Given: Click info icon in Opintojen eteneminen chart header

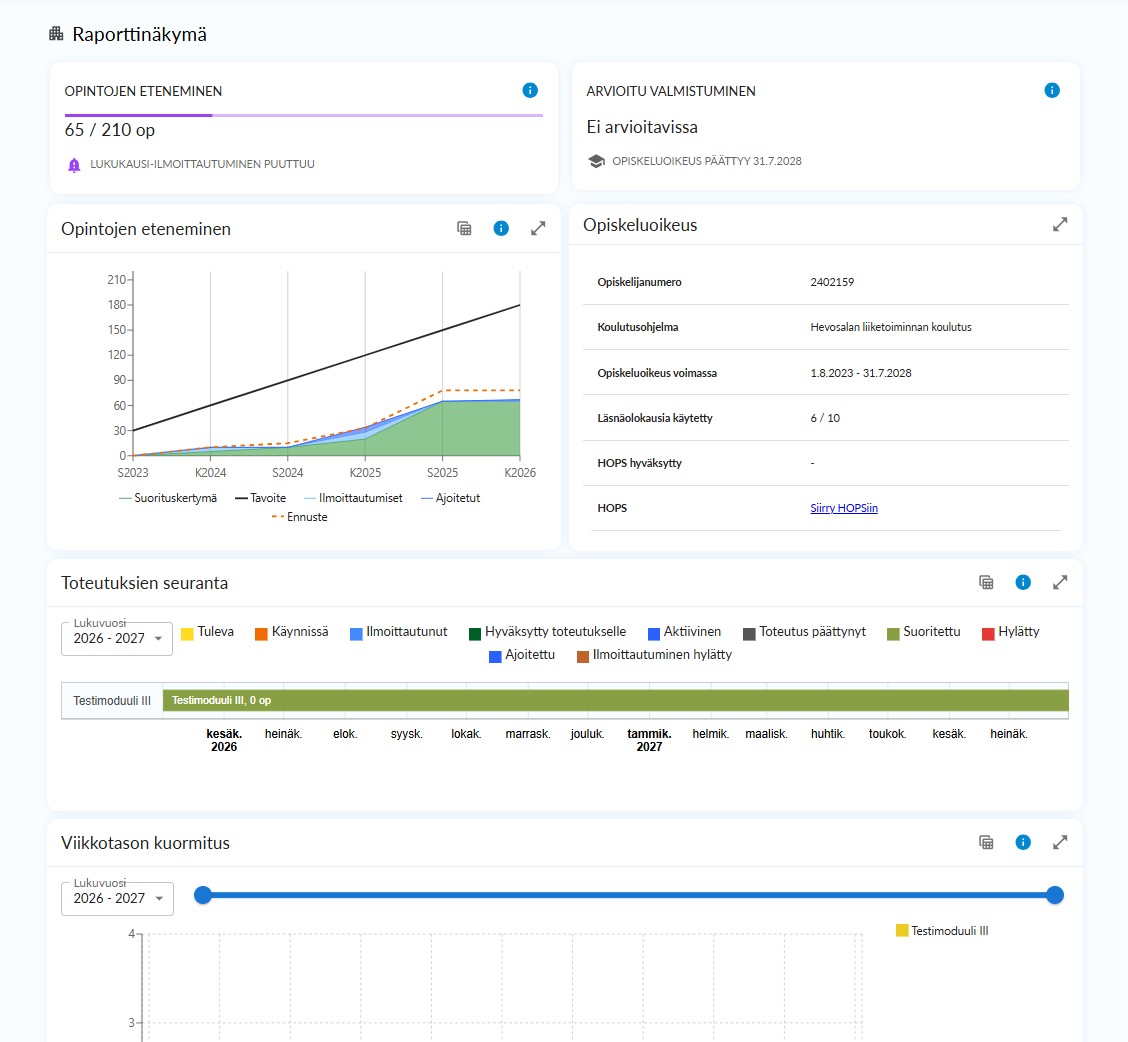Looking at the screenshot, I should click(501, 228).
